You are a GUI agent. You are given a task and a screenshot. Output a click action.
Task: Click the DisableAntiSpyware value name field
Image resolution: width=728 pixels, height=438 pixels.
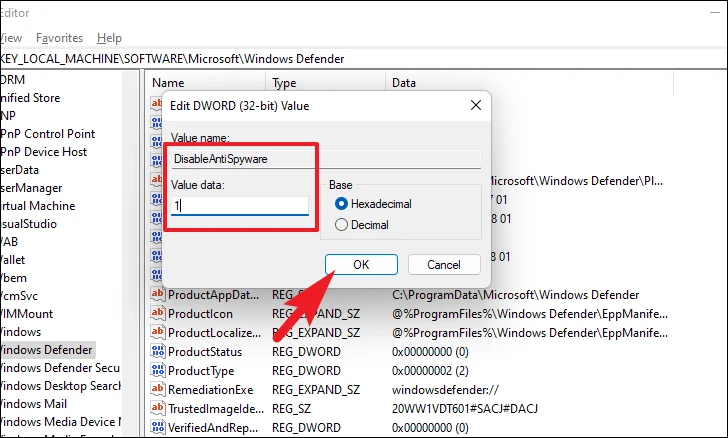tap(326, 159)
